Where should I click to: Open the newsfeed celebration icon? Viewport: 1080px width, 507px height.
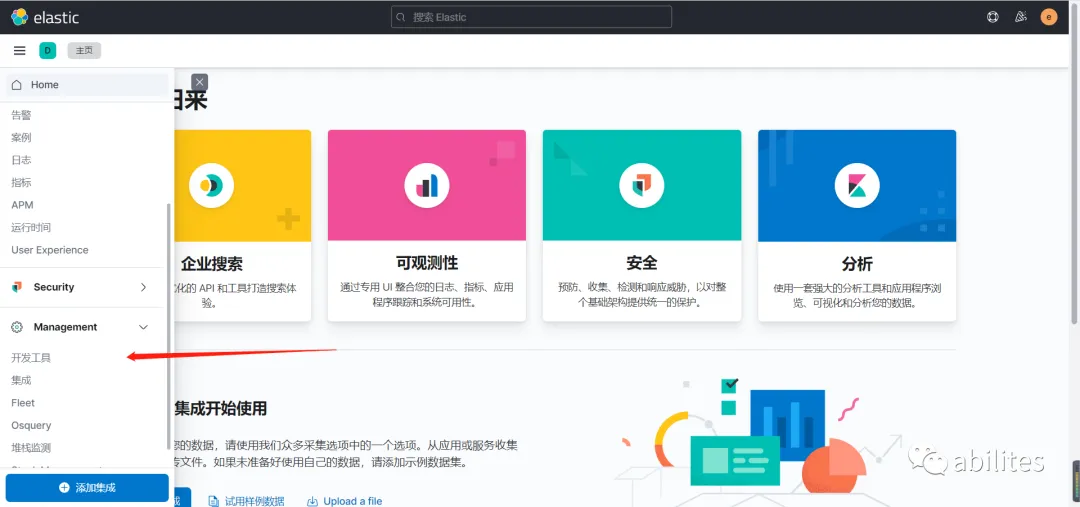click(1021, 17)
